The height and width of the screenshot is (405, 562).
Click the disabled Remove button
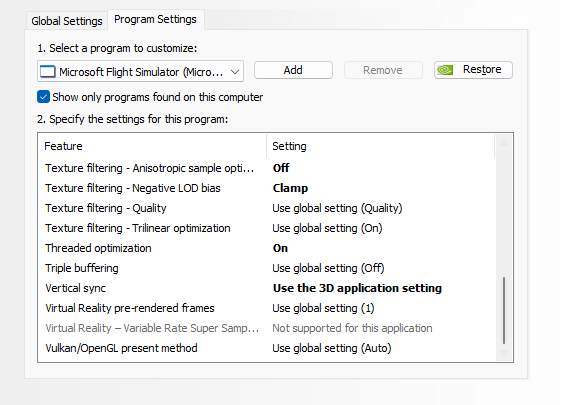[383, 70]
